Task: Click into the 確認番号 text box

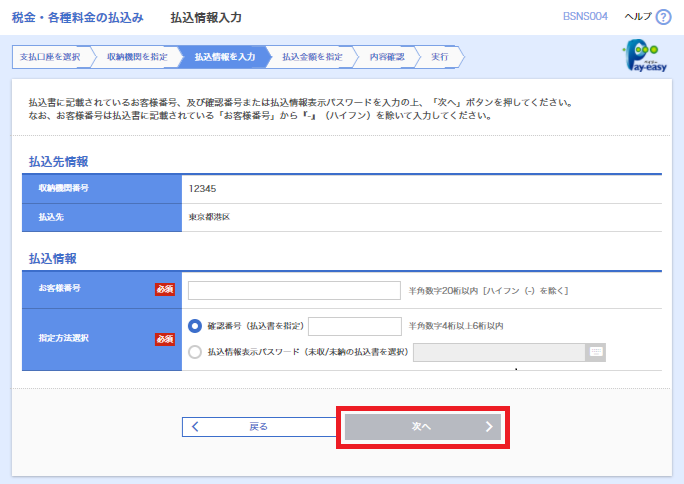Action: click(354, 326)
